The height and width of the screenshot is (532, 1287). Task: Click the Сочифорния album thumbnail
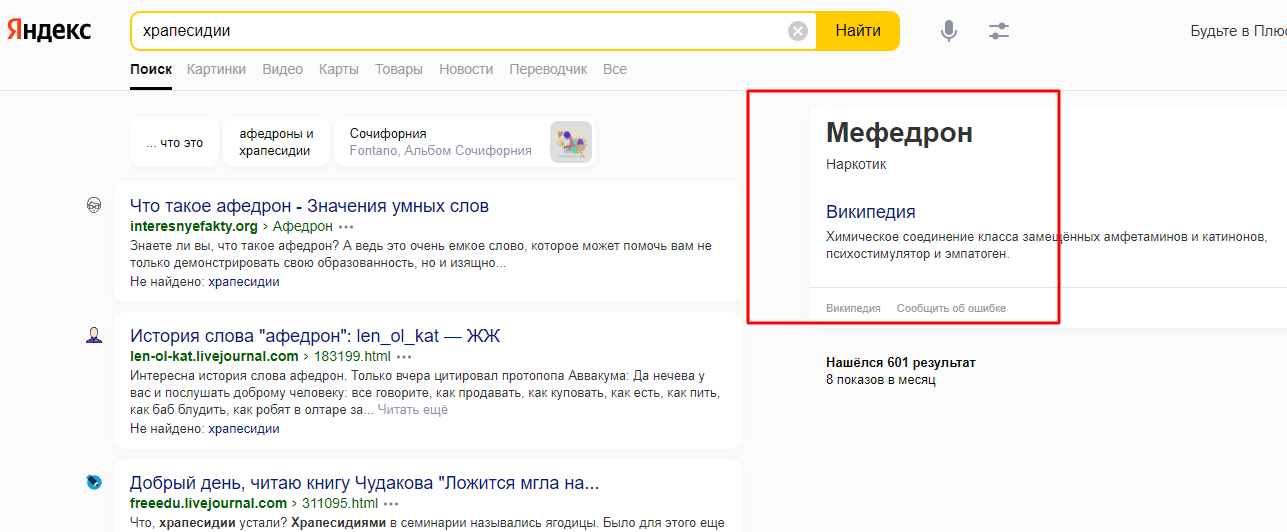pos(571,142)
